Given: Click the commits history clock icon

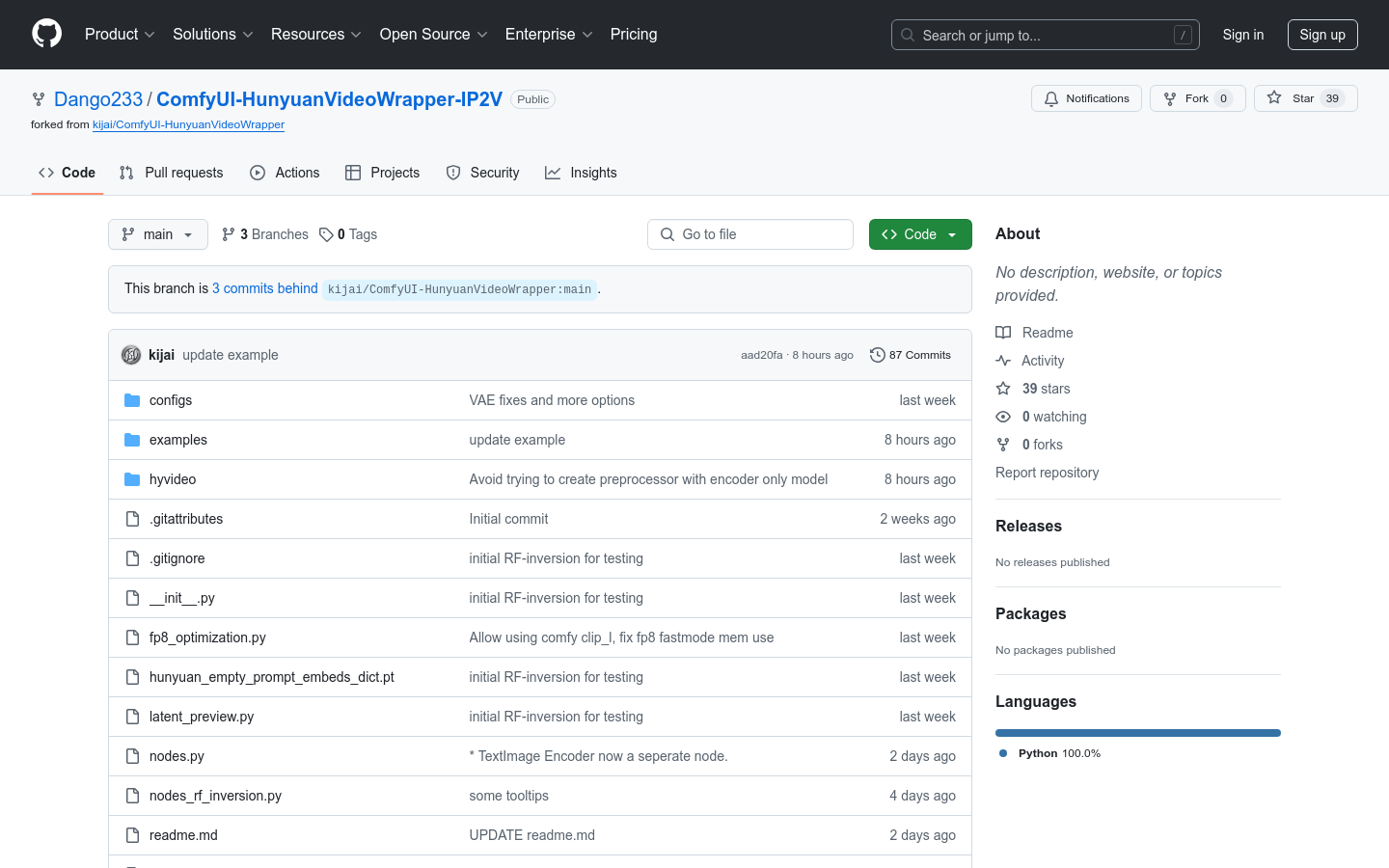Looking at the screenshot, I should (x=877, y=355).
